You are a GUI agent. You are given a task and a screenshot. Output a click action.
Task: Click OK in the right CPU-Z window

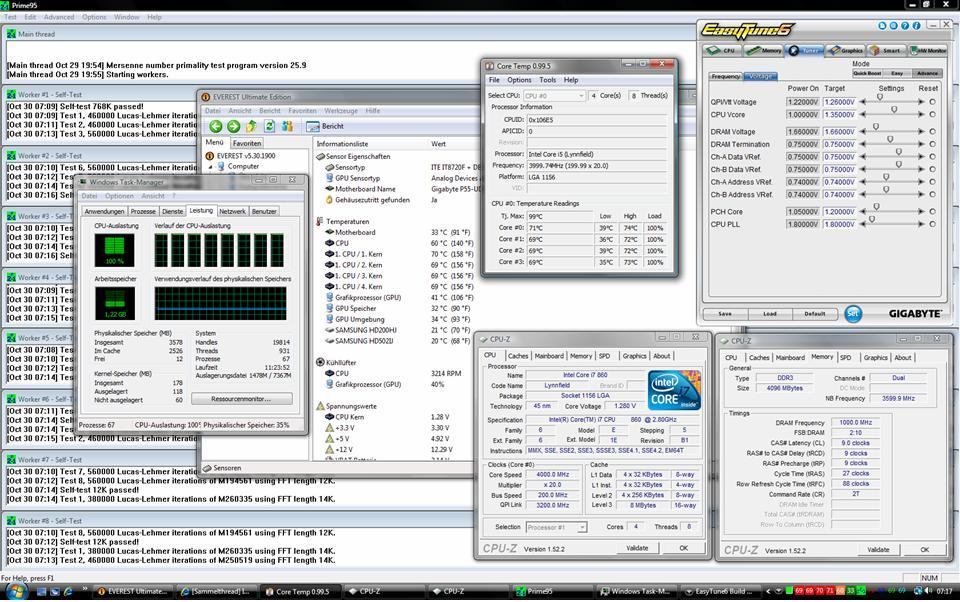(924, 550)
